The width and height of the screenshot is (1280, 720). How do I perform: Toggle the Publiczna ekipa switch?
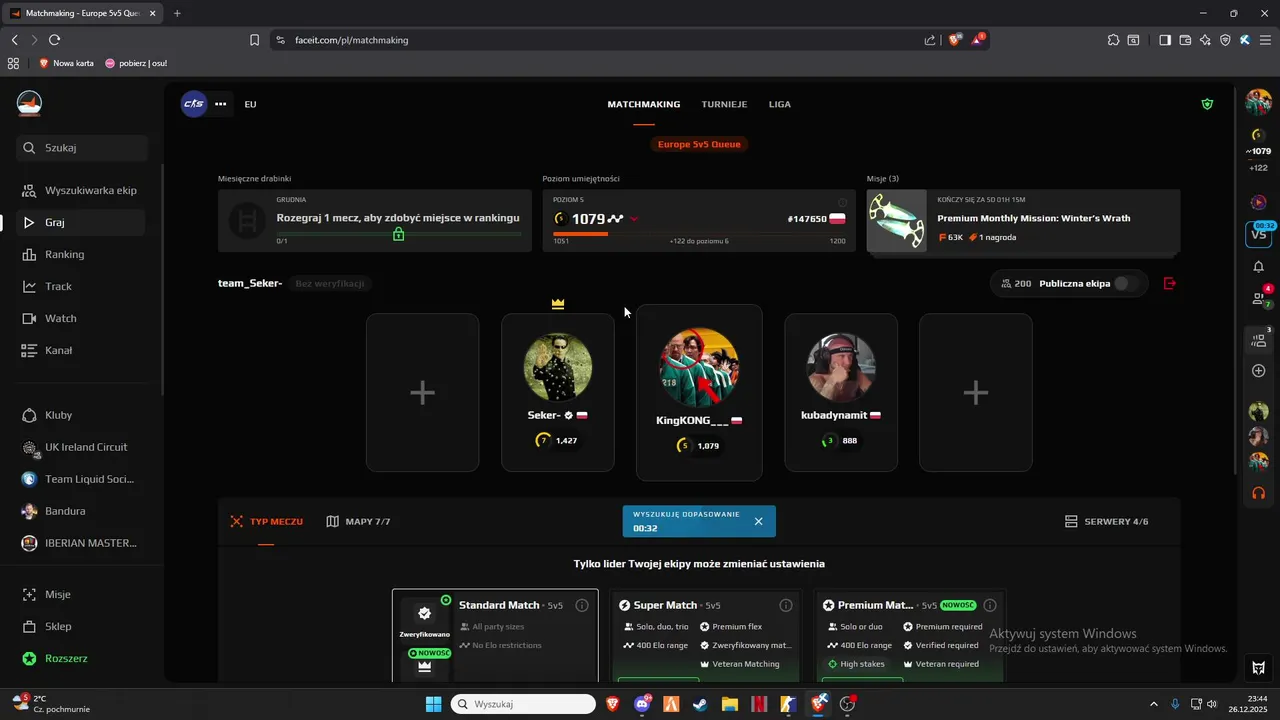click(1126, 283)
